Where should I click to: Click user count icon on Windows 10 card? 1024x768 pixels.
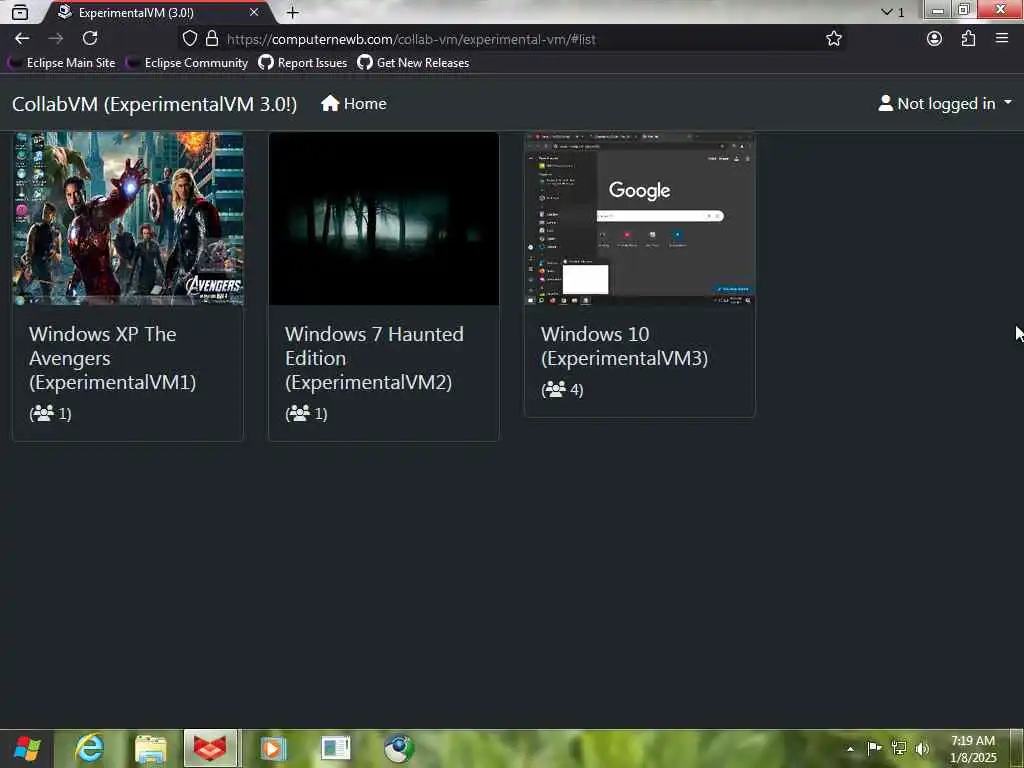click(x=555, y=389)
